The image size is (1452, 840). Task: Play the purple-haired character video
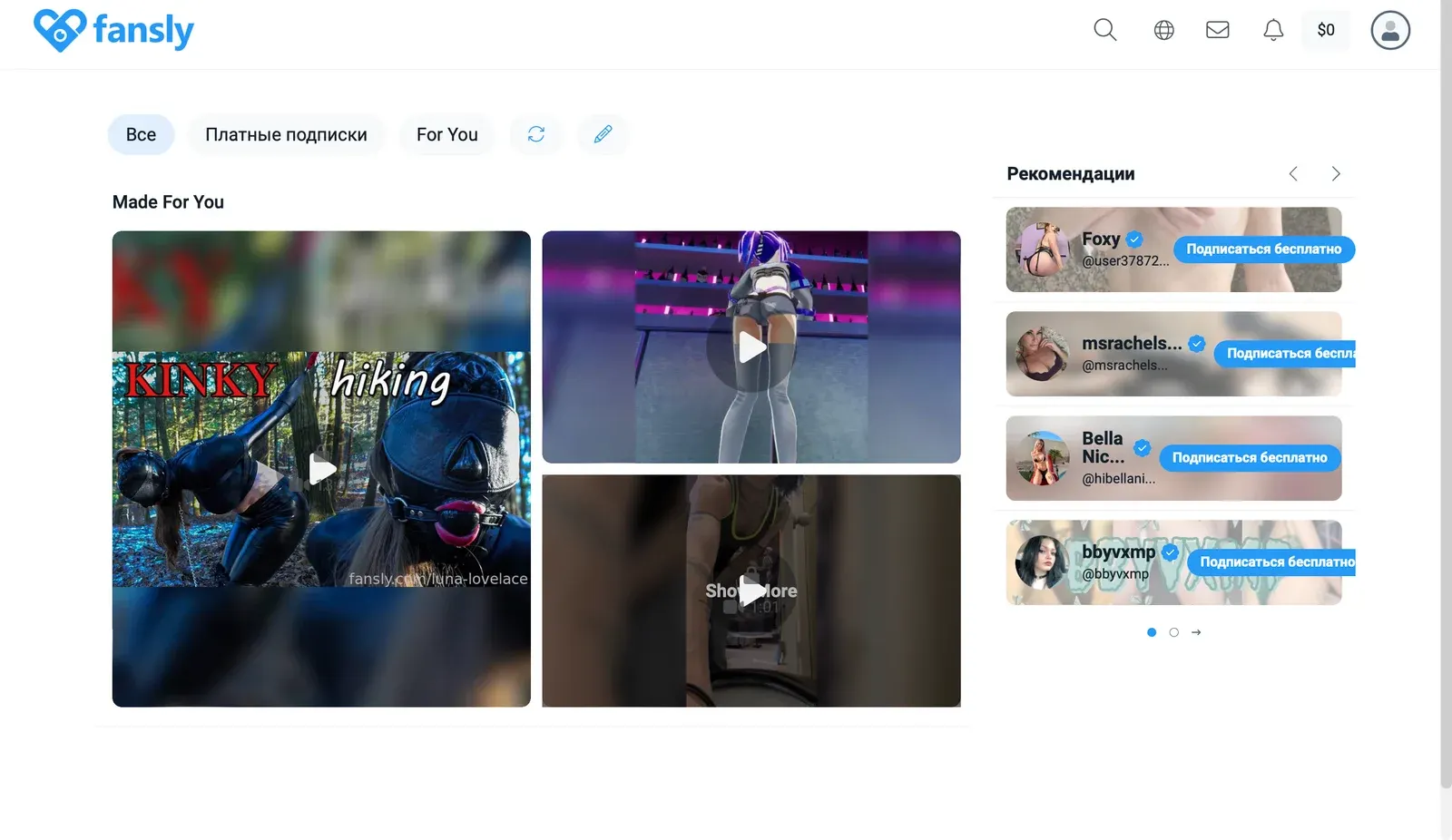click(x=751, y=347)
